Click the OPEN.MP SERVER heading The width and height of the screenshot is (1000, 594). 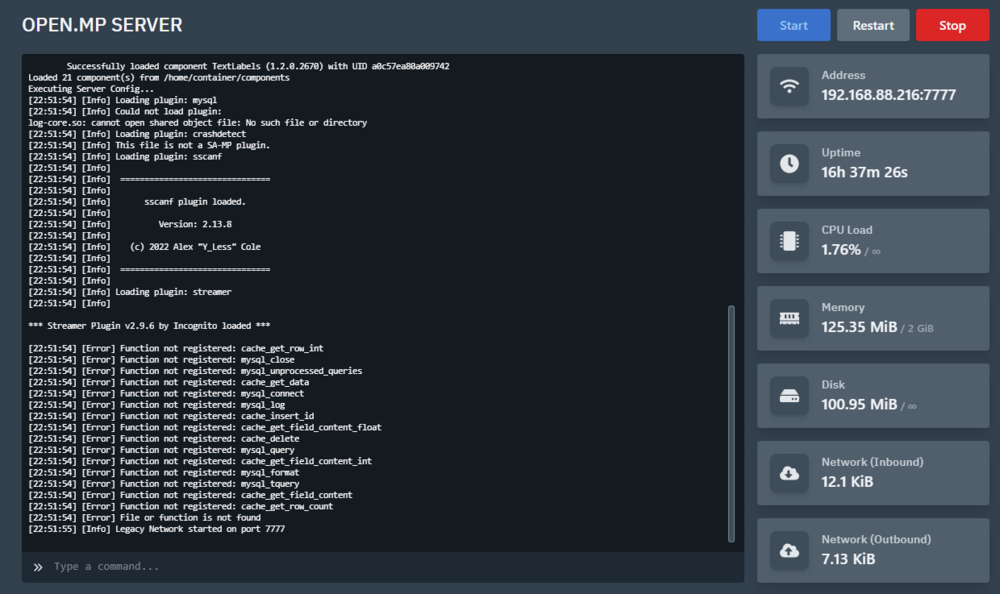pyautogui.click(x=102, y=25)
